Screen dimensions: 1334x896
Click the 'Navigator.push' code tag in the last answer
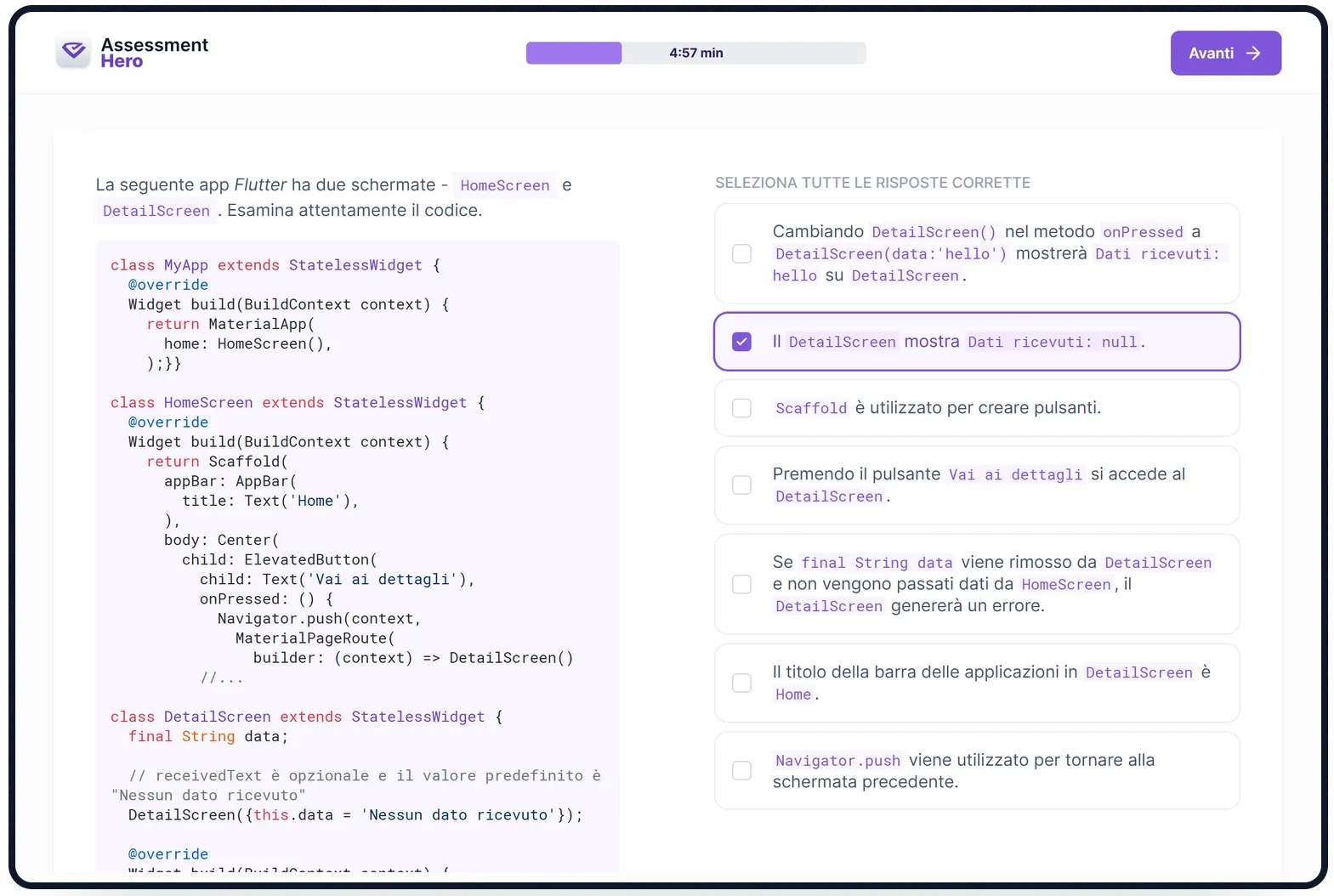click(x=838, y=761)
